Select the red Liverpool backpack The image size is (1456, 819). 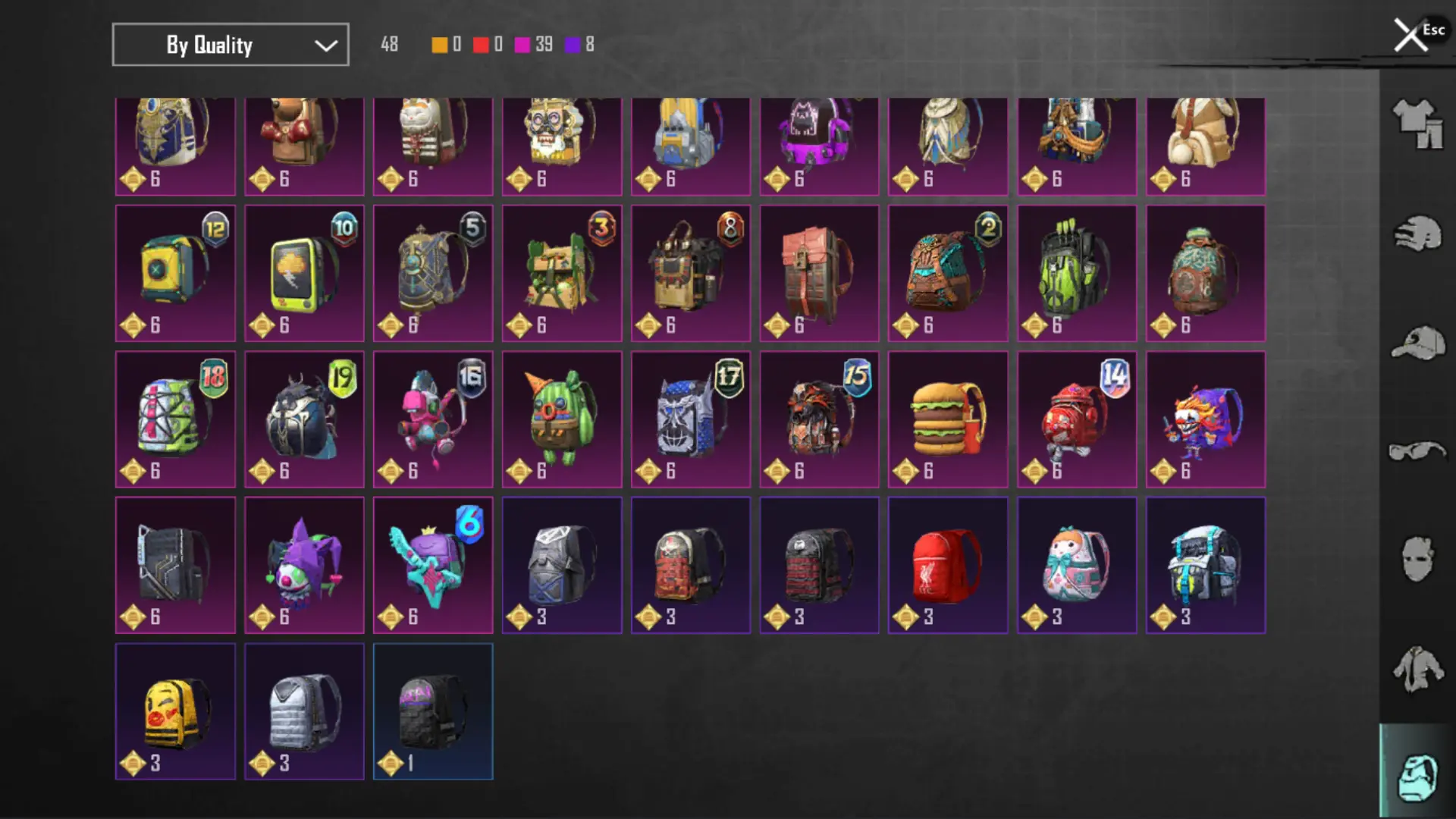(x=948, y=565)
